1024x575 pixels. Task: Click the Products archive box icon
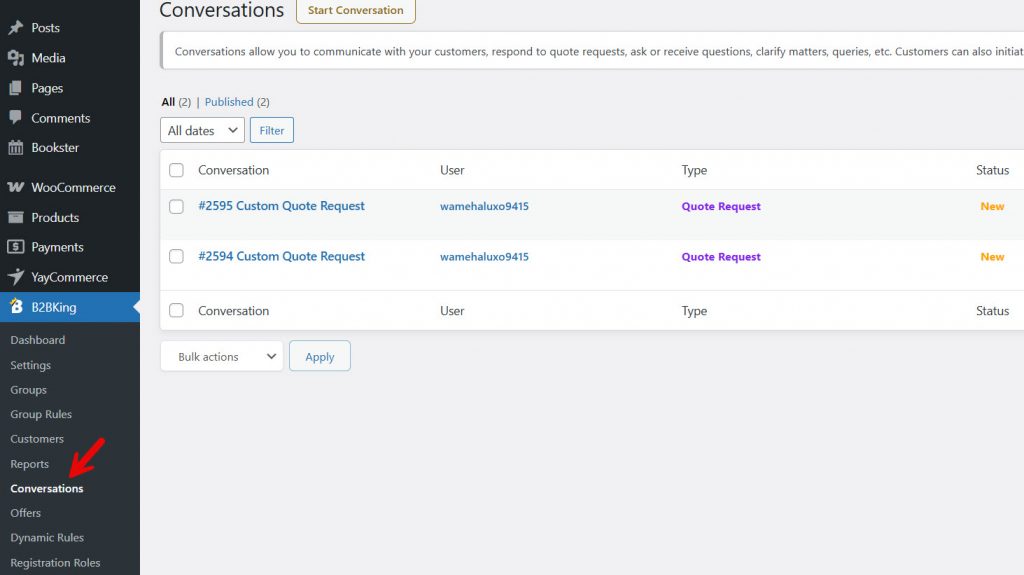point(16,217)
